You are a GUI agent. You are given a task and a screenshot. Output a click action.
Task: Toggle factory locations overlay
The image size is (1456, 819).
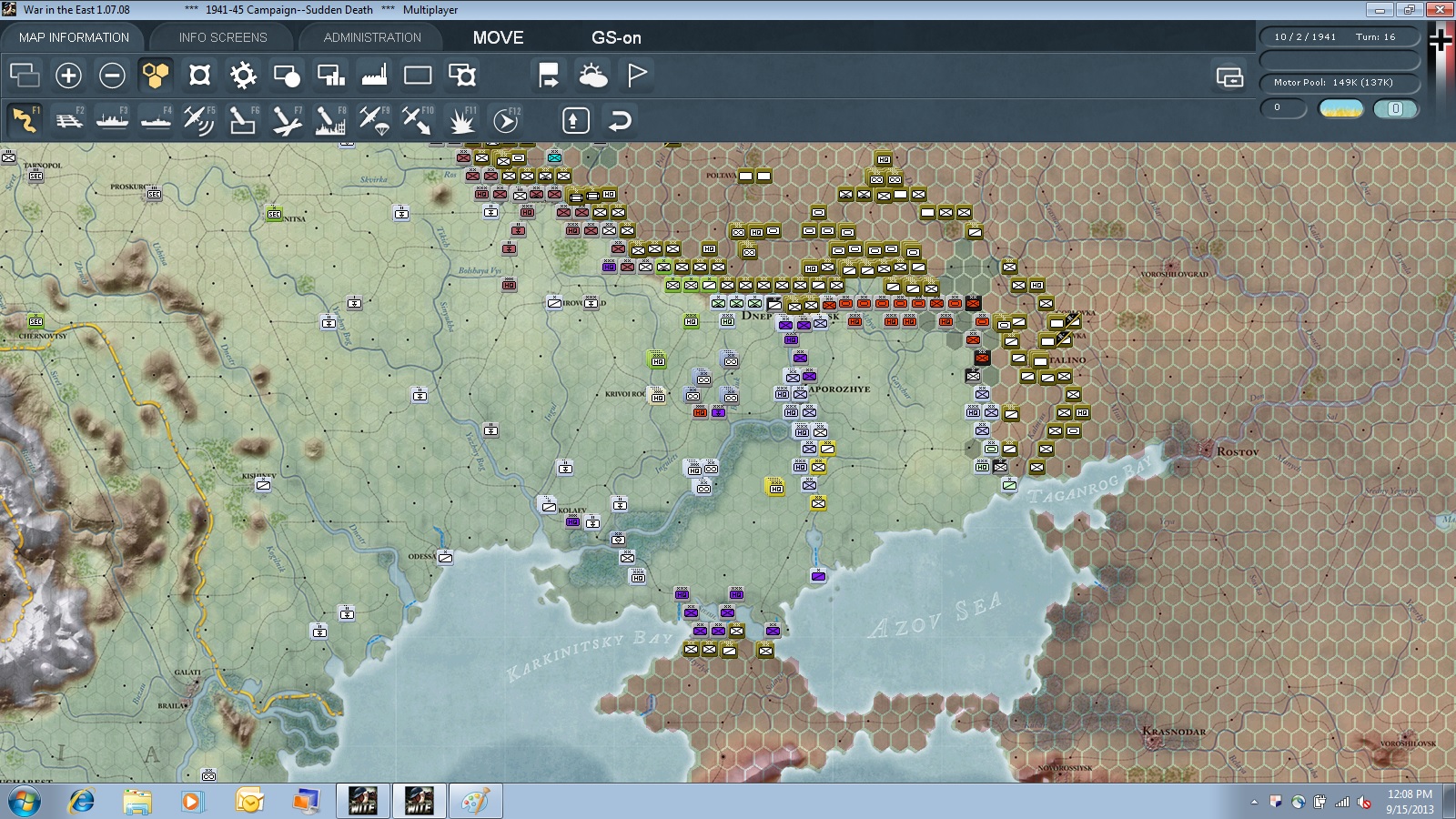coord(374,76)
